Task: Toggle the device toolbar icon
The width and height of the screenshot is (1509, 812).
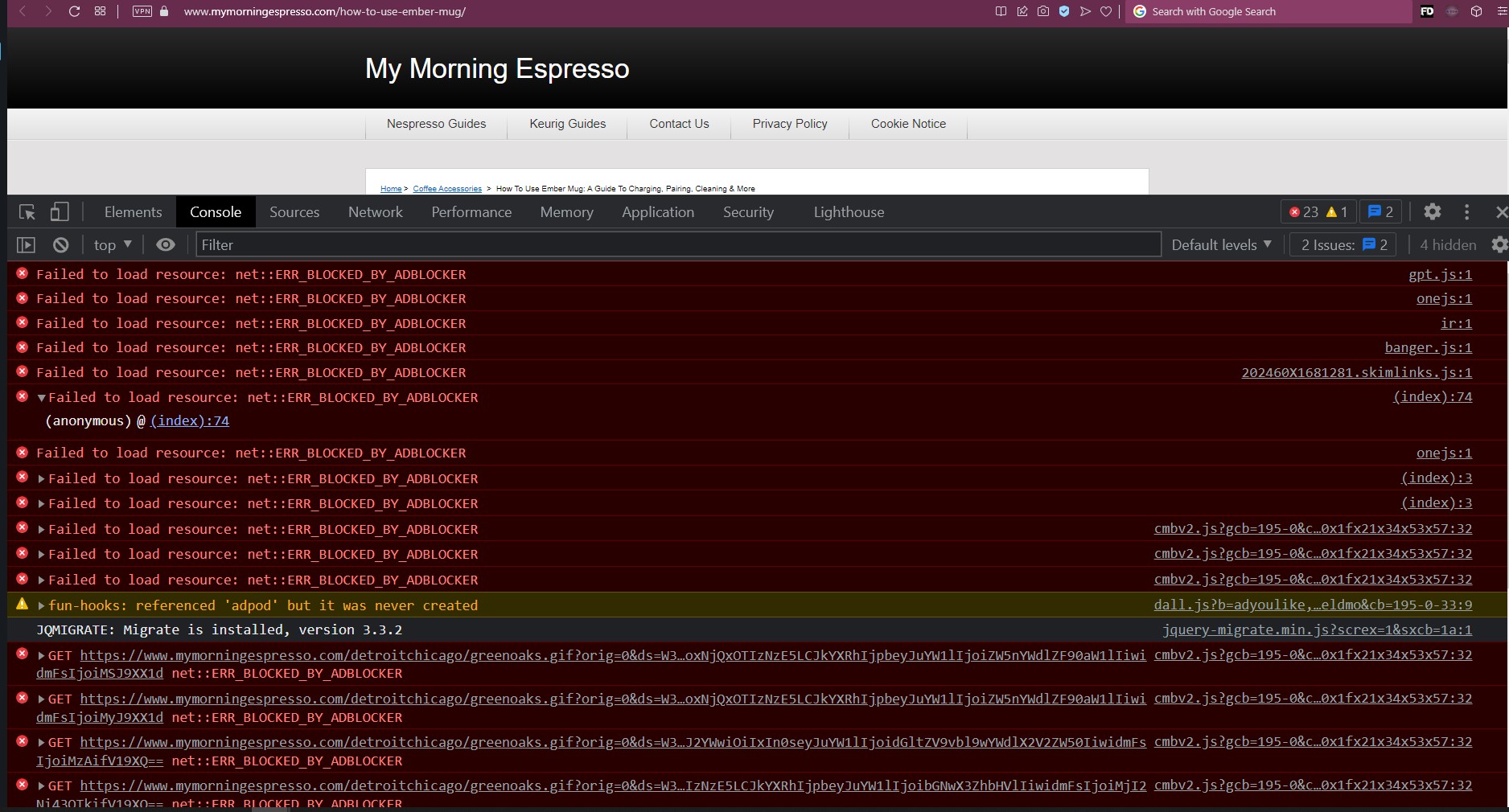Action: [60, 212]
